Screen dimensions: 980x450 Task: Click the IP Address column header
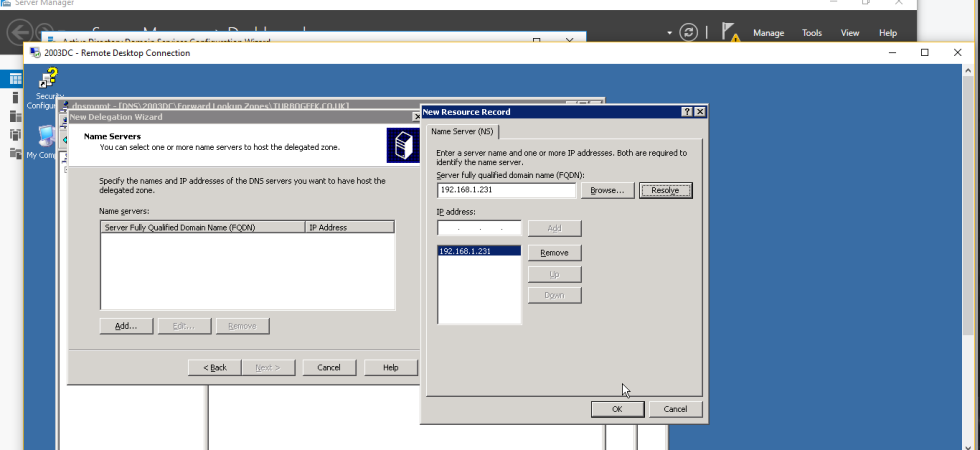pyautogui.click(x=350, y=228)
